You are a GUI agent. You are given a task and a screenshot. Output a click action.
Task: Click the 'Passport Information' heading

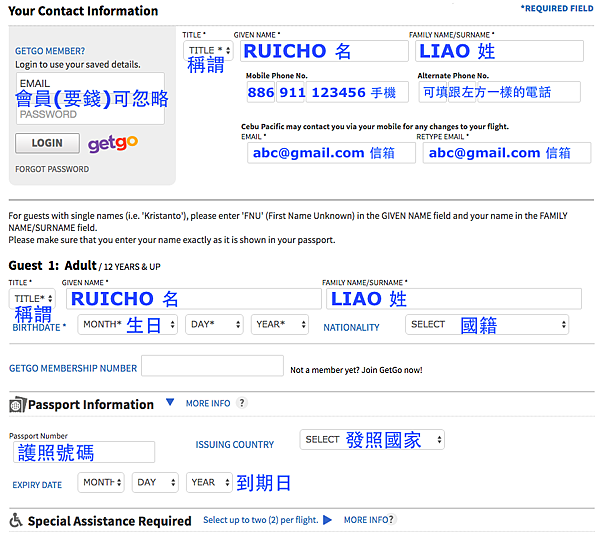pyautogui.click(x=91, y=405)
